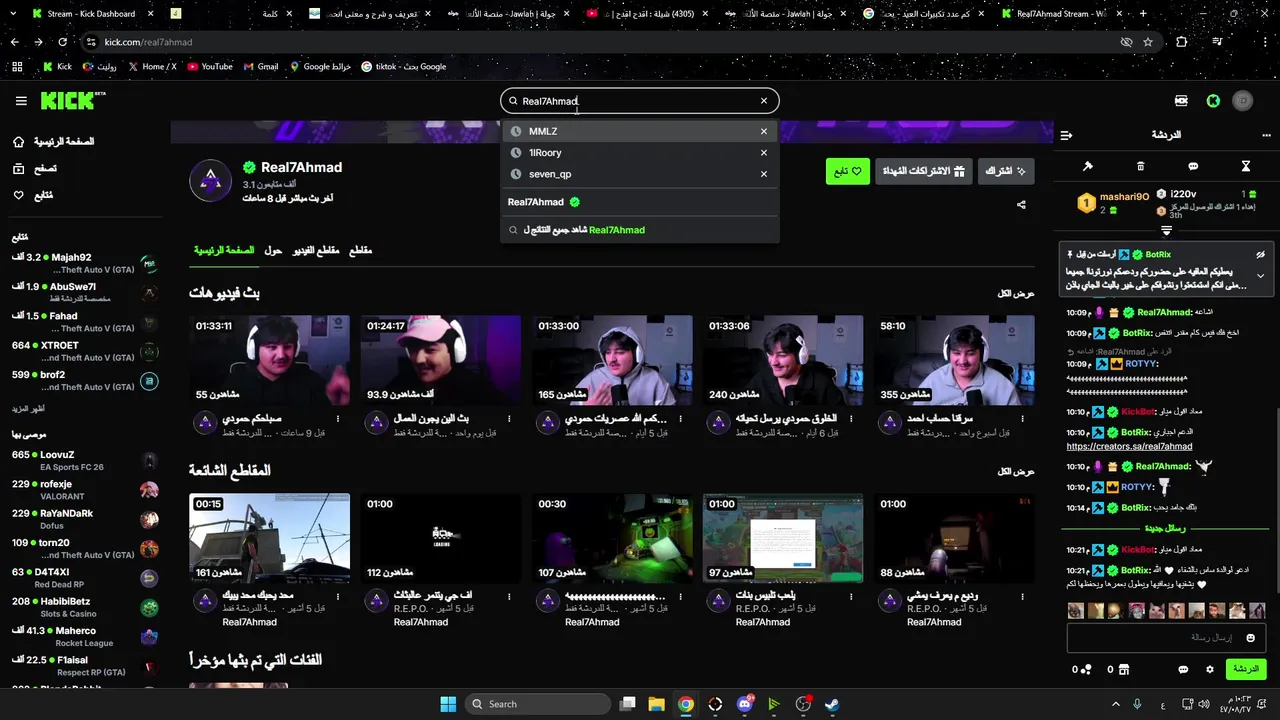This screenshot has height=720, width=1280.
Task: Switch to the main page channel tab
Action: coord(224,250)
